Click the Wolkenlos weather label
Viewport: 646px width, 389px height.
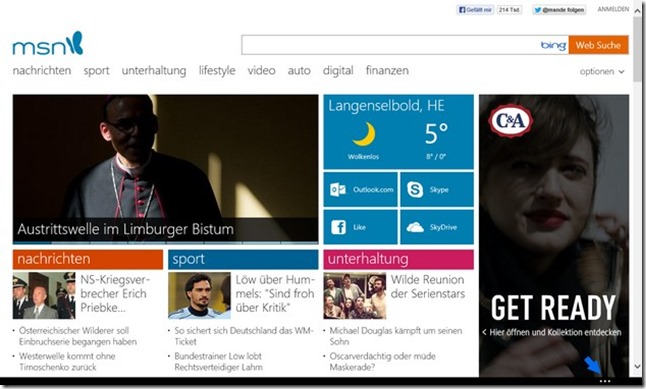tap(363, 157)
